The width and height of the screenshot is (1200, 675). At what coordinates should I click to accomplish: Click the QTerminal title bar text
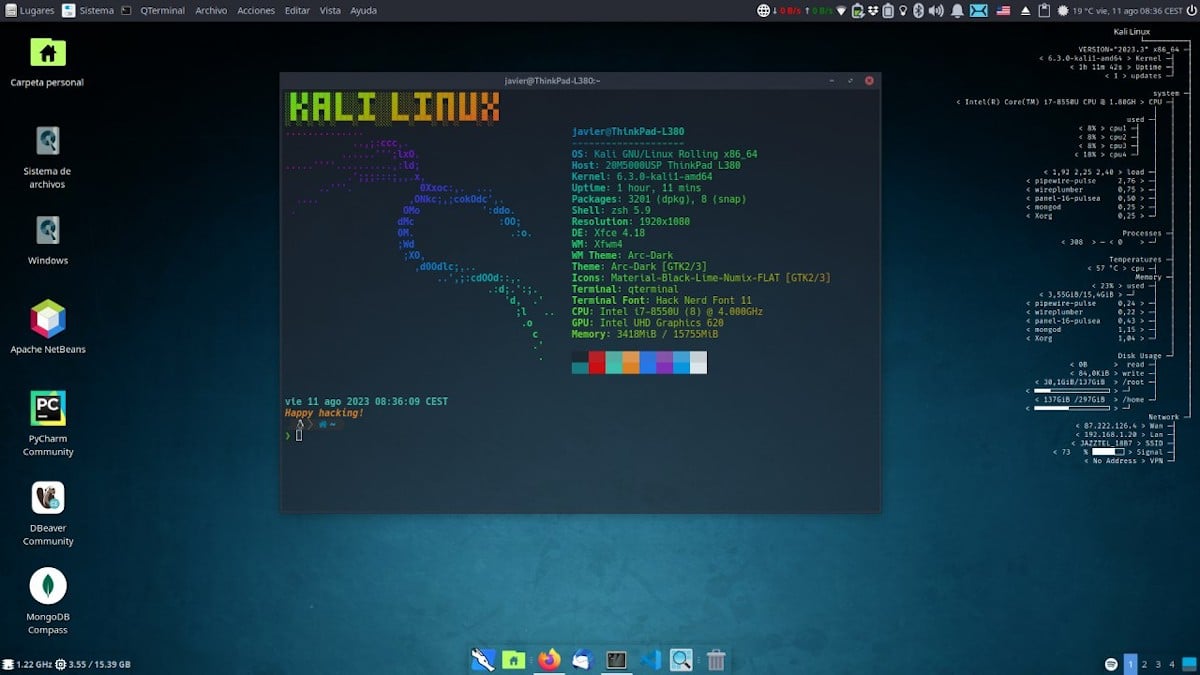[554, 80]
